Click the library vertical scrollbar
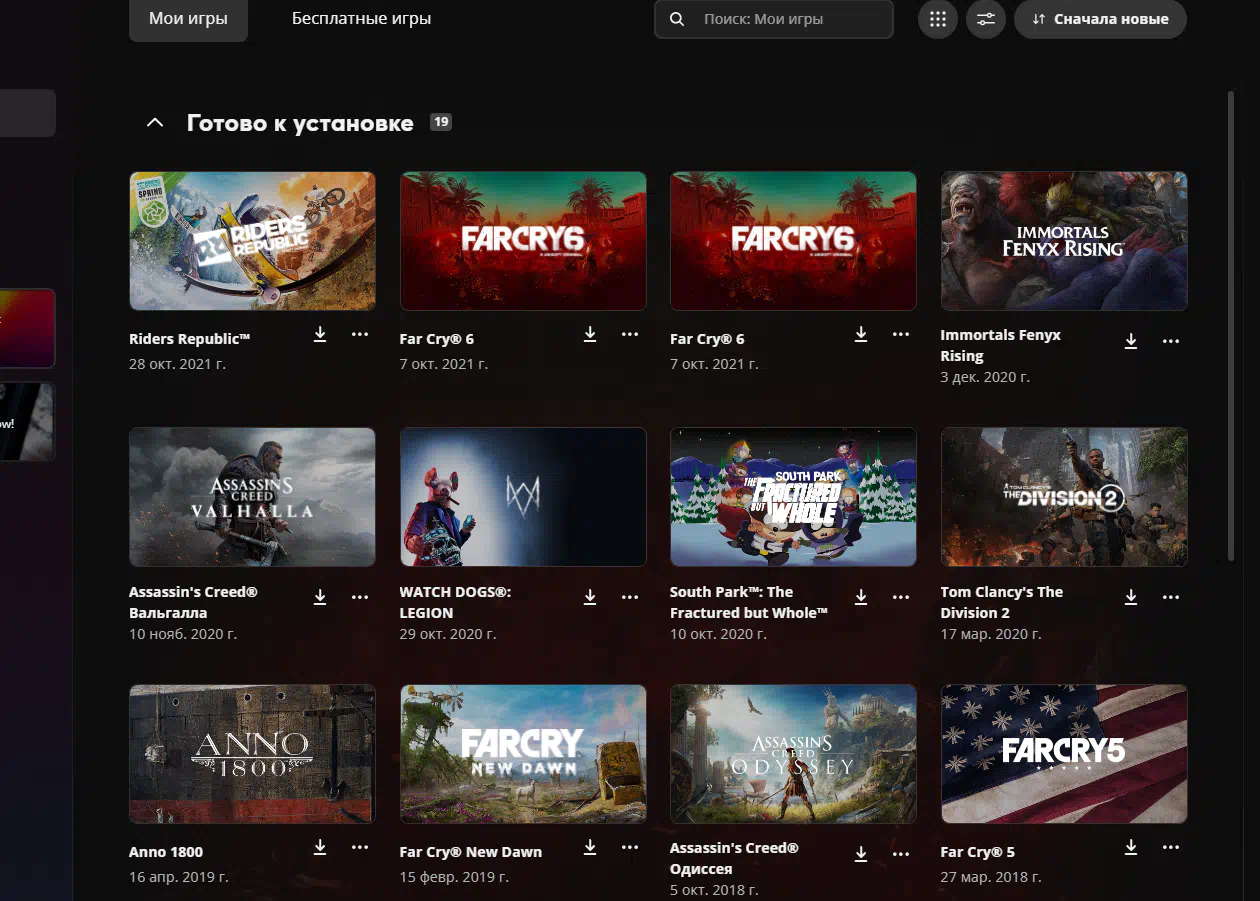The image size is (1260, 901). pyautogui.click(x=1230, y=327)
